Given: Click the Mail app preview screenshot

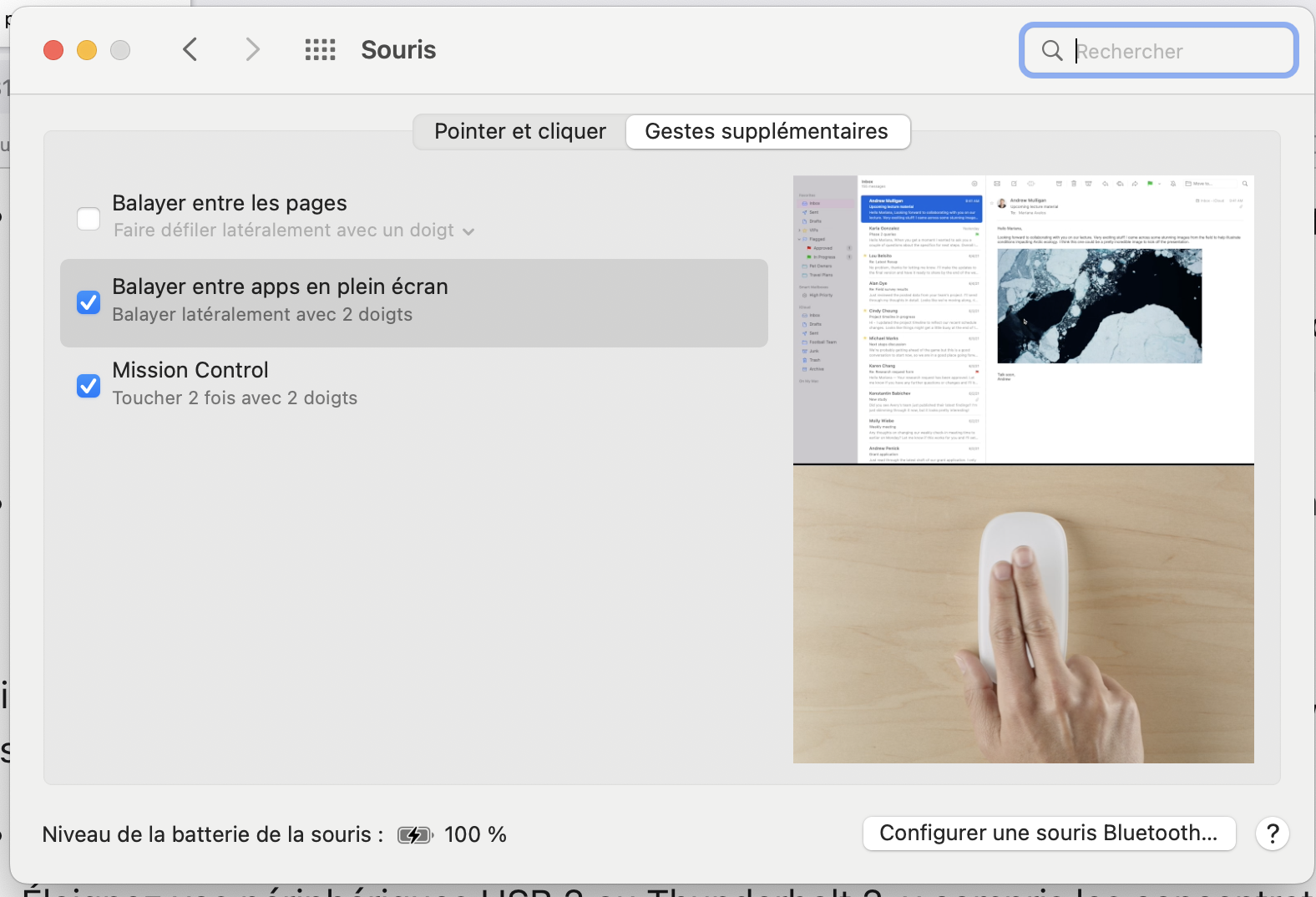Looking at the screenshot, I should pyautogui.click(x=1023, y=319).
